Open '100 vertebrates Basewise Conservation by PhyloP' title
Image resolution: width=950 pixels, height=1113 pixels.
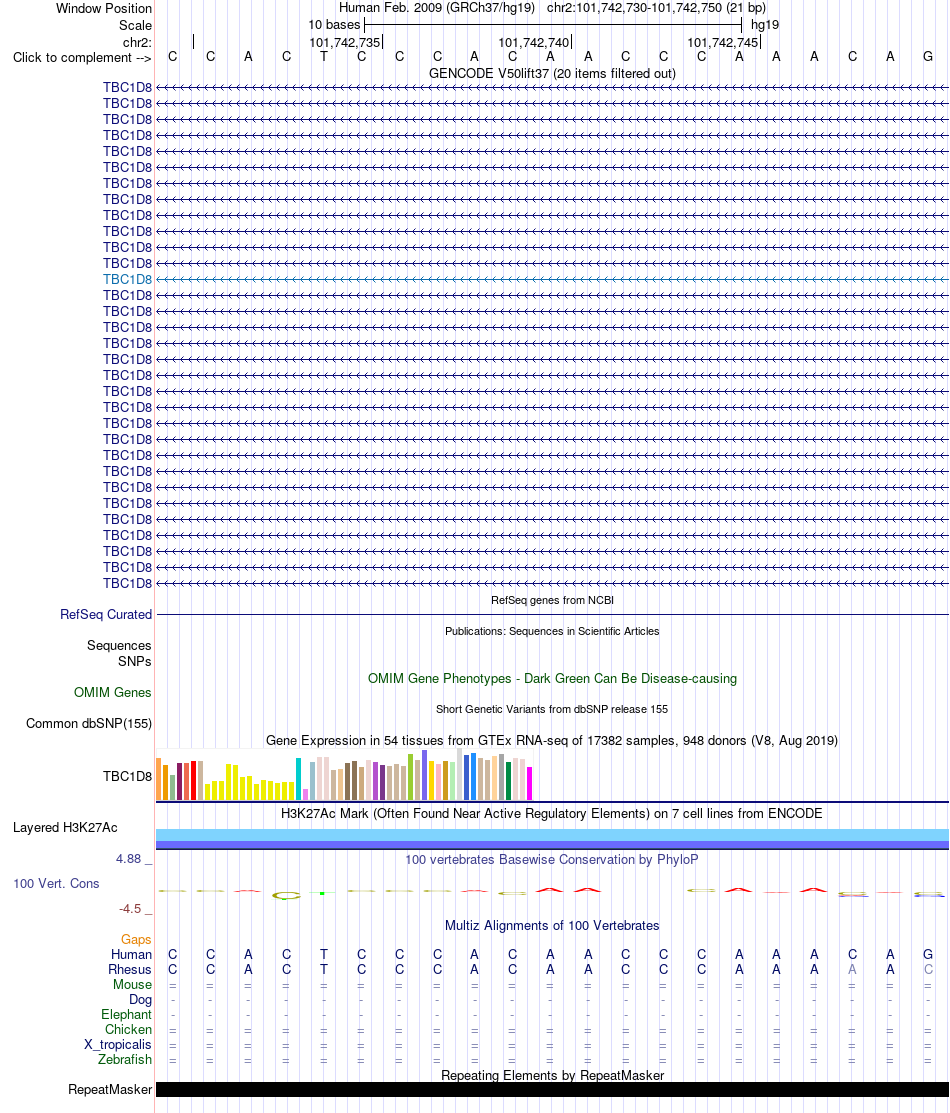pyautogui.click(x=552, y=860)
